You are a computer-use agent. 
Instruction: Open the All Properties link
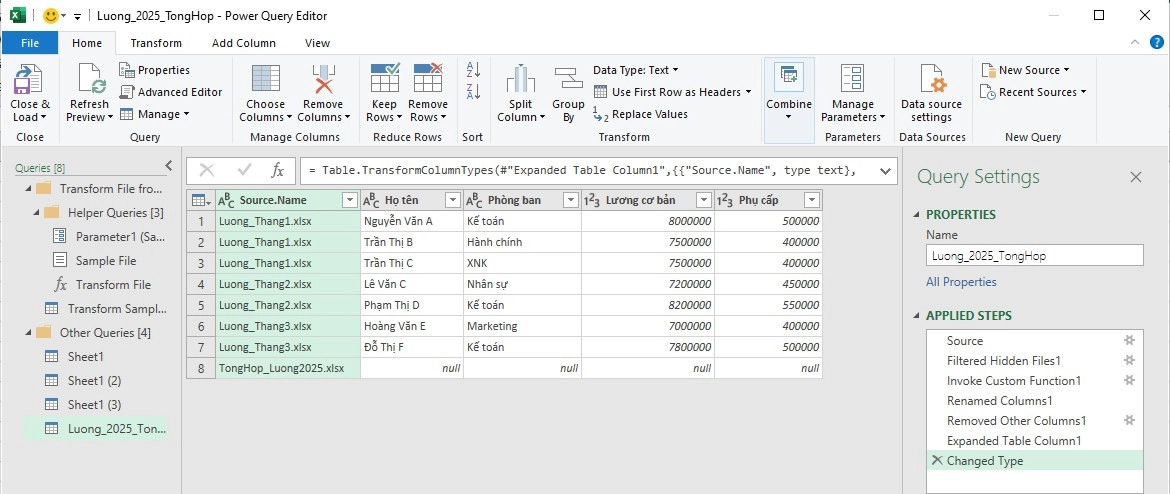click(961, 281)
